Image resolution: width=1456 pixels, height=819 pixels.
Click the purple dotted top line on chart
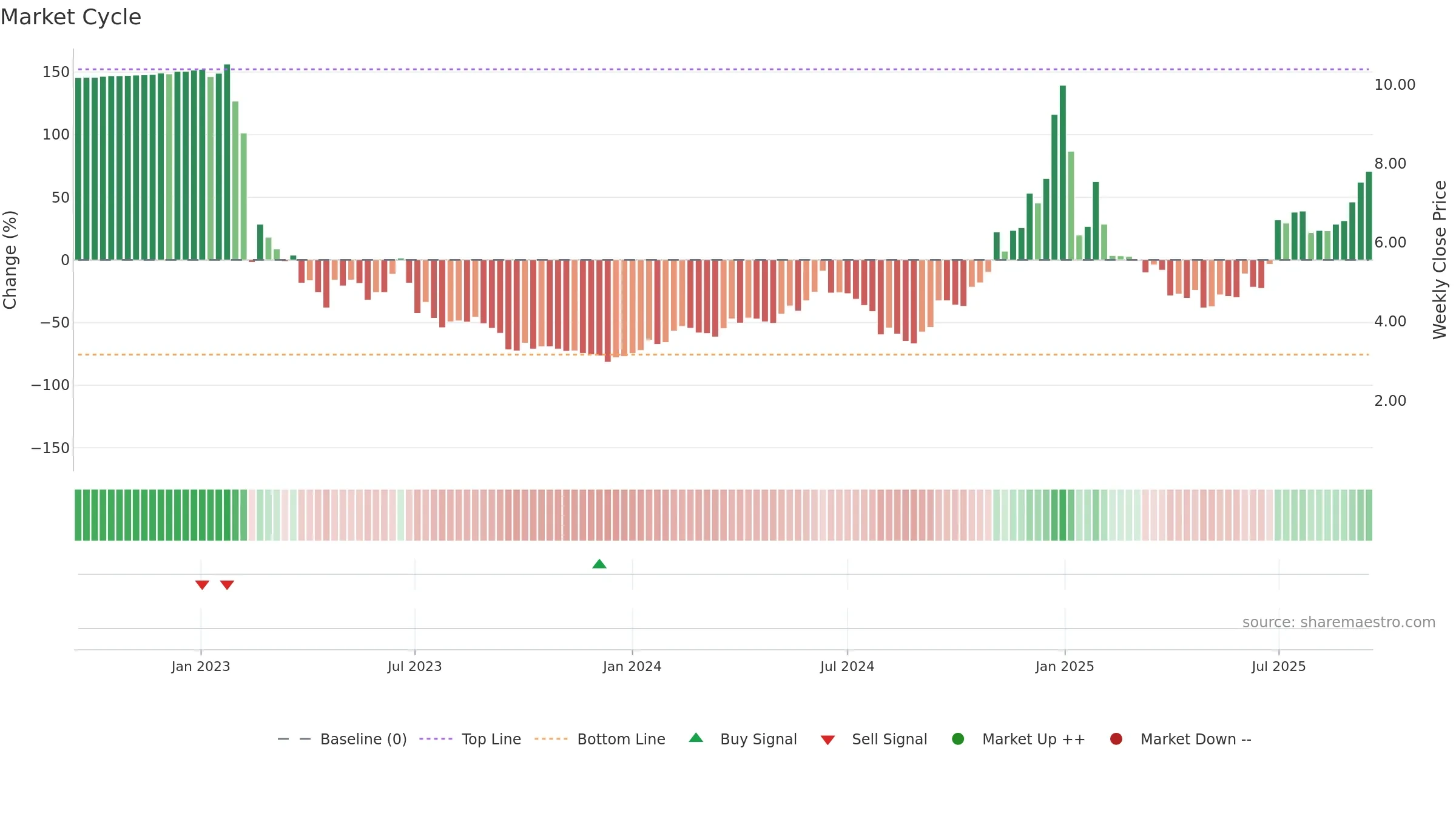tap(722, 69)
